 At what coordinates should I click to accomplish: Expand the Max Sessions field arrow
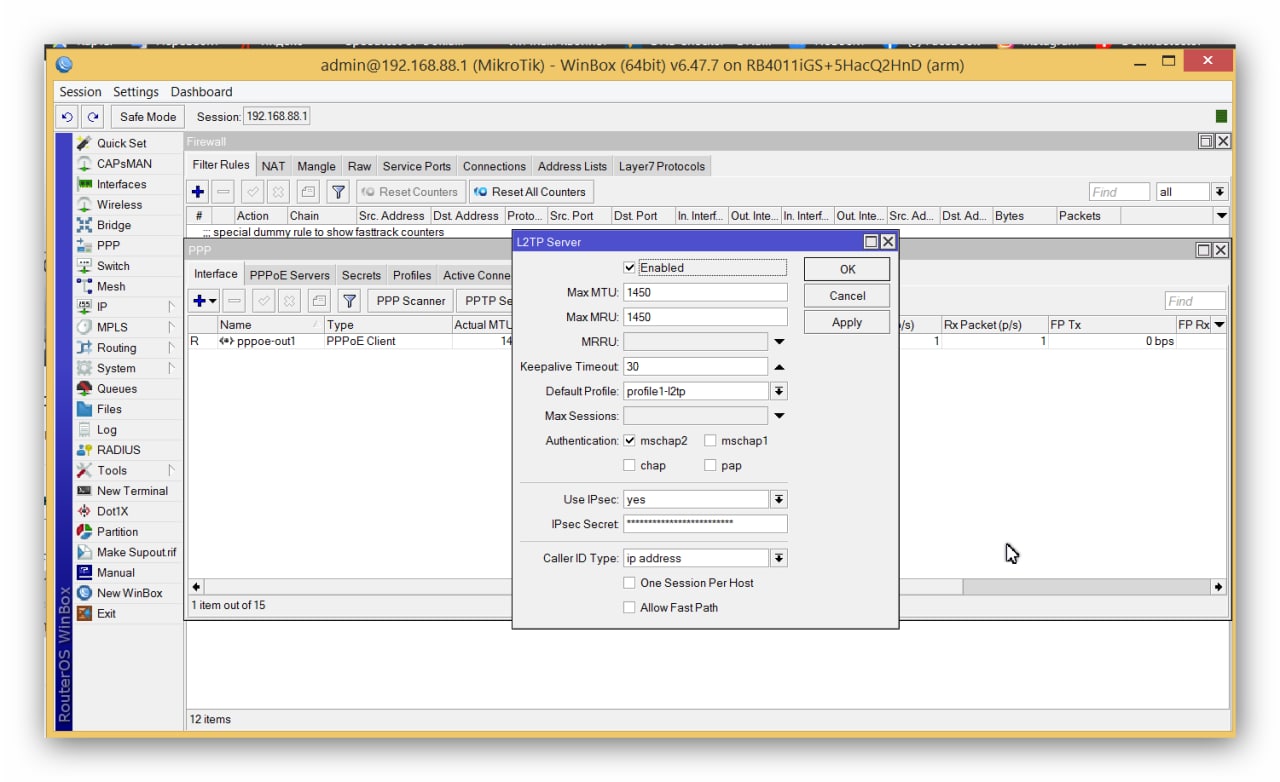(779, 416)
